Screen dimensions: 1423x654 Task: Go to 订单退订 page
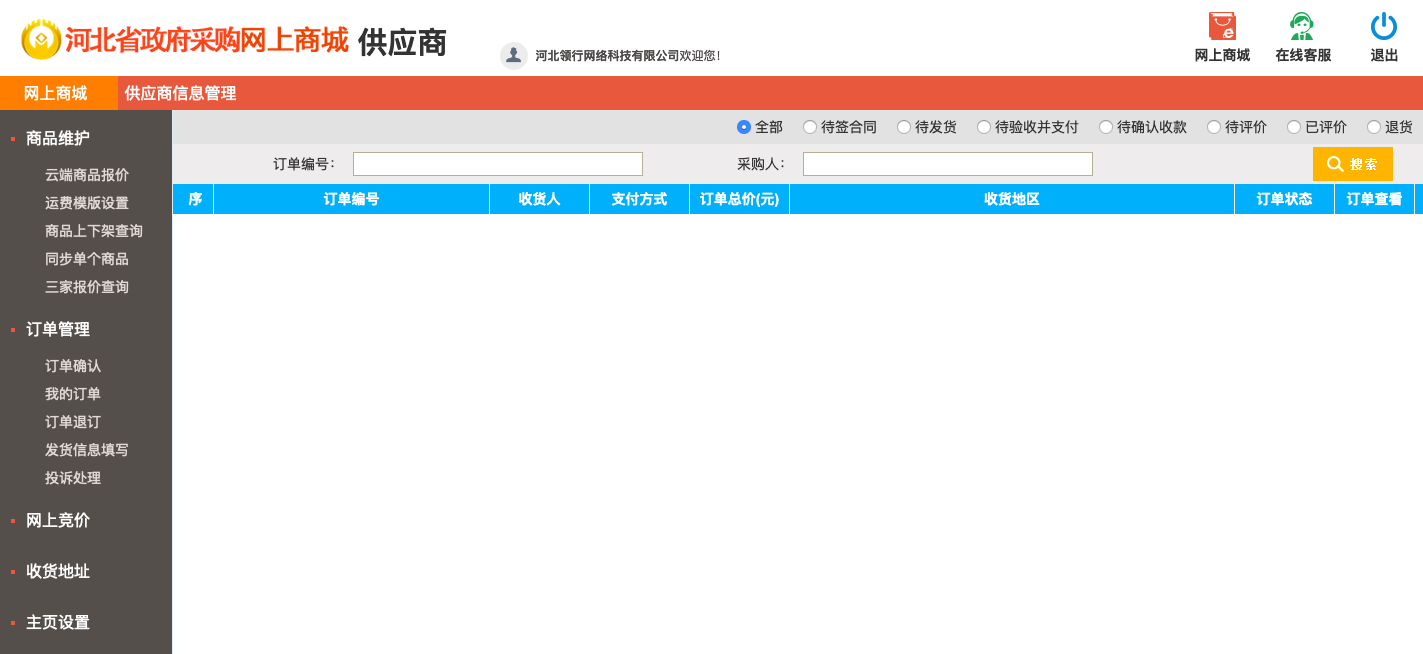pos(73,422)
